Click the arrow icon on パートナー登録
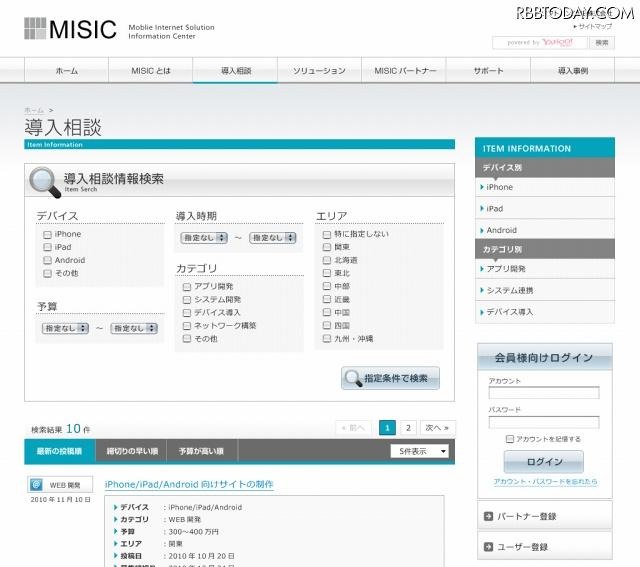 (488, 516)
